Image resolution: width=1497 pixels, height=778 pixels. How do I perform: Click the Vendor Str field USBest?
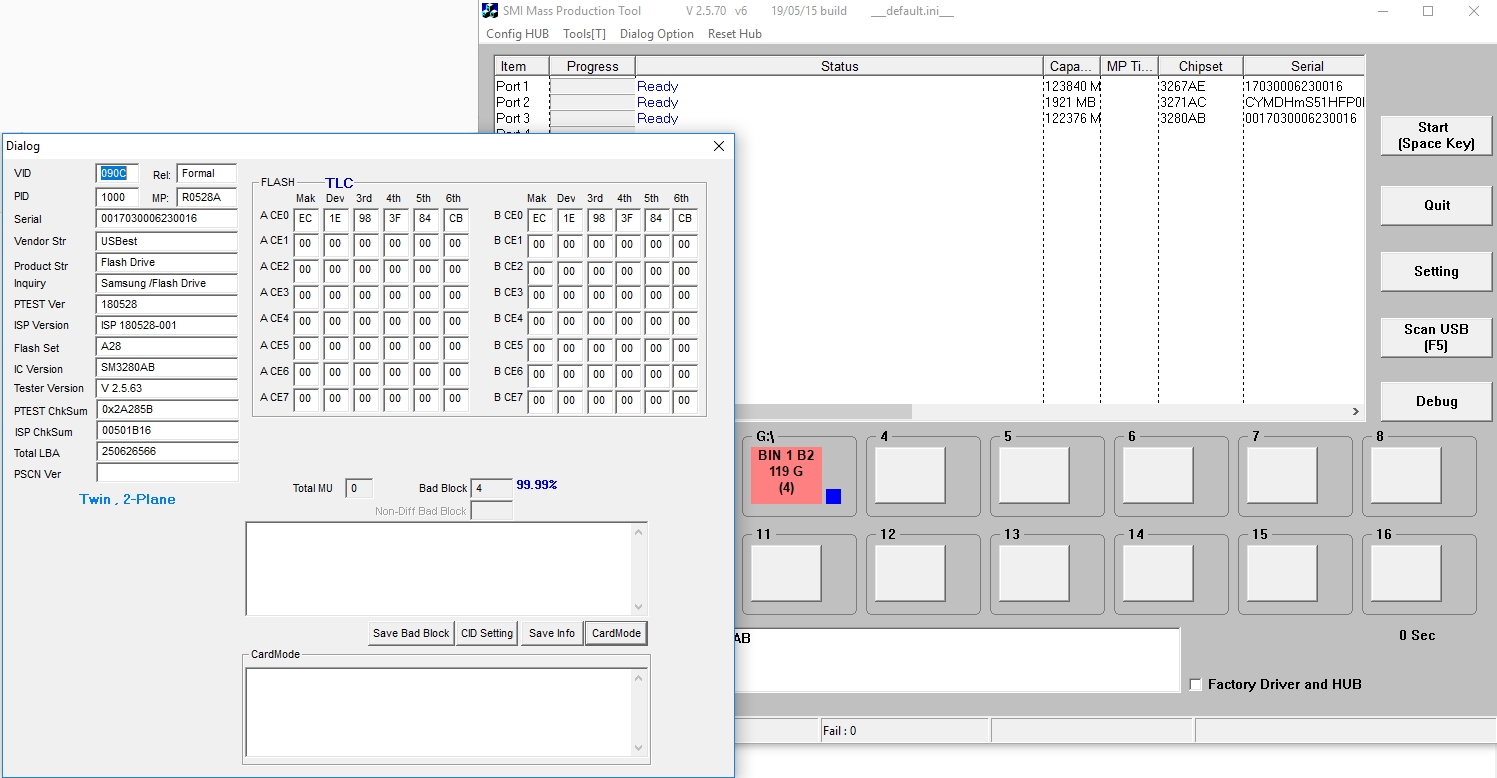(x=167, y=241)
